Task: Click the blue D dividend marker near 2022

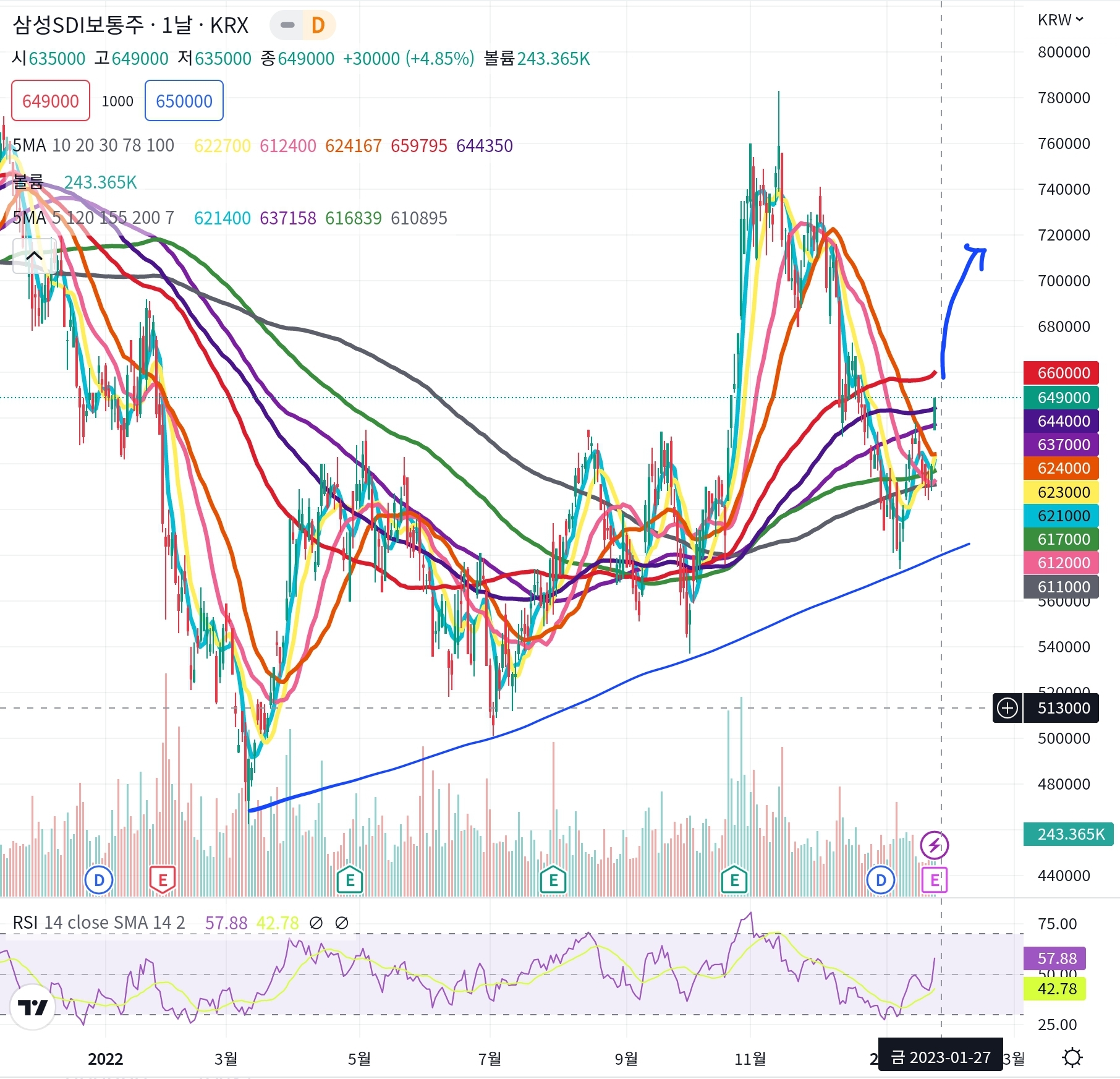Action: (x=99, y=879)
